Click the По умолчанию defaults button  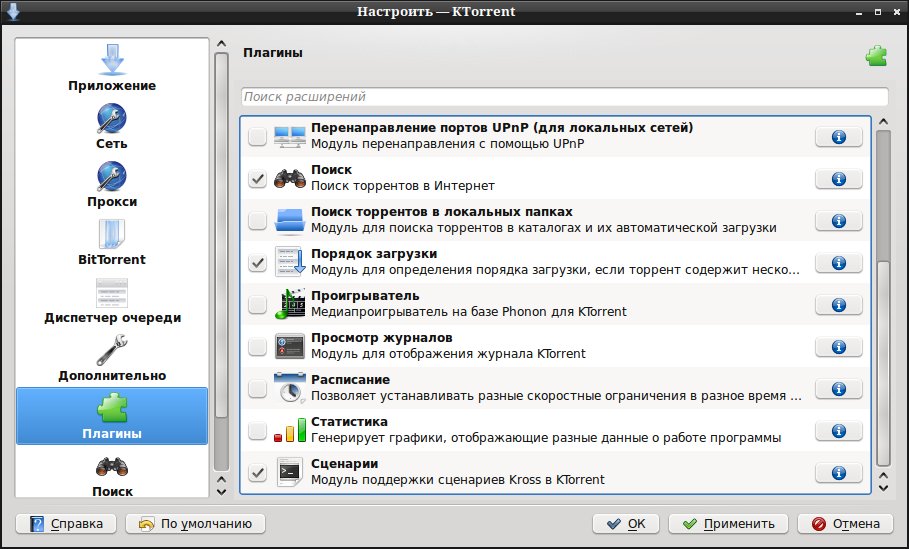[x=195, y=523]
